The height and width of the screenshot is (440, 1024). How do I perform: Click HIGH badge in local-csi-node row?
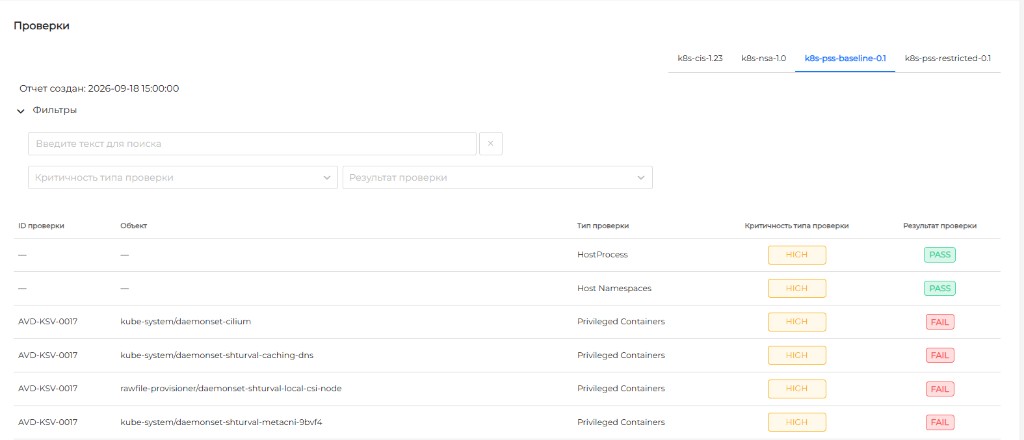pyautogui.click(x=797, y=388)
